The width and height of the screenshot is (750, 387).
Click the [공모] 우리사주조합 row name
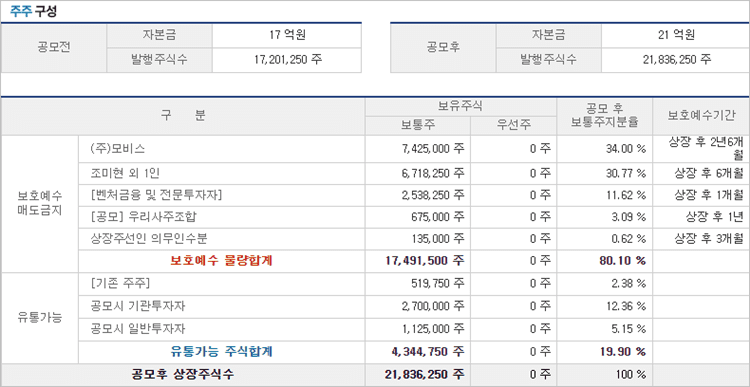[x=143, y=217]
